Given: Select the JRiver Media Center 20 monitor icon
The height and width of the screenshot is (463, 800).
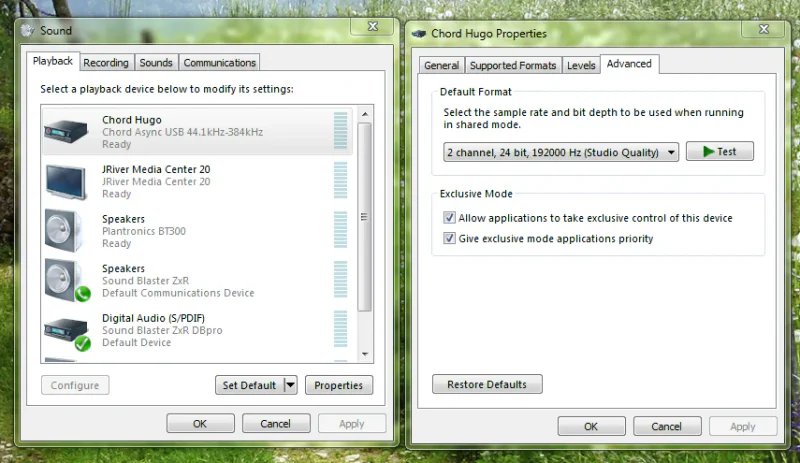Looking at the screenshot, I should 66,182.
